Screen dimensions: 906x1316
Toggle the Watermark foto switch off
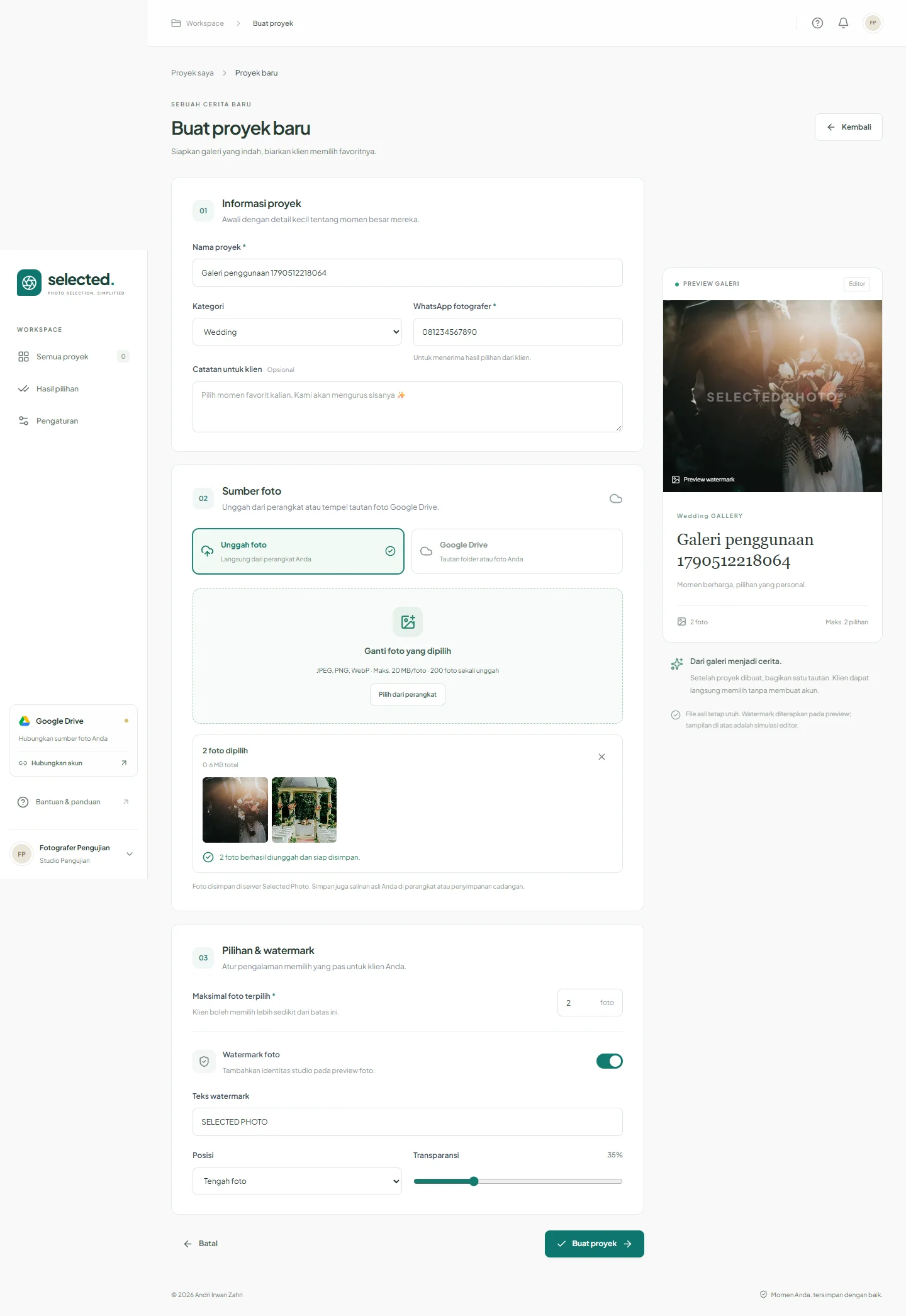(x=610, y=1061)
